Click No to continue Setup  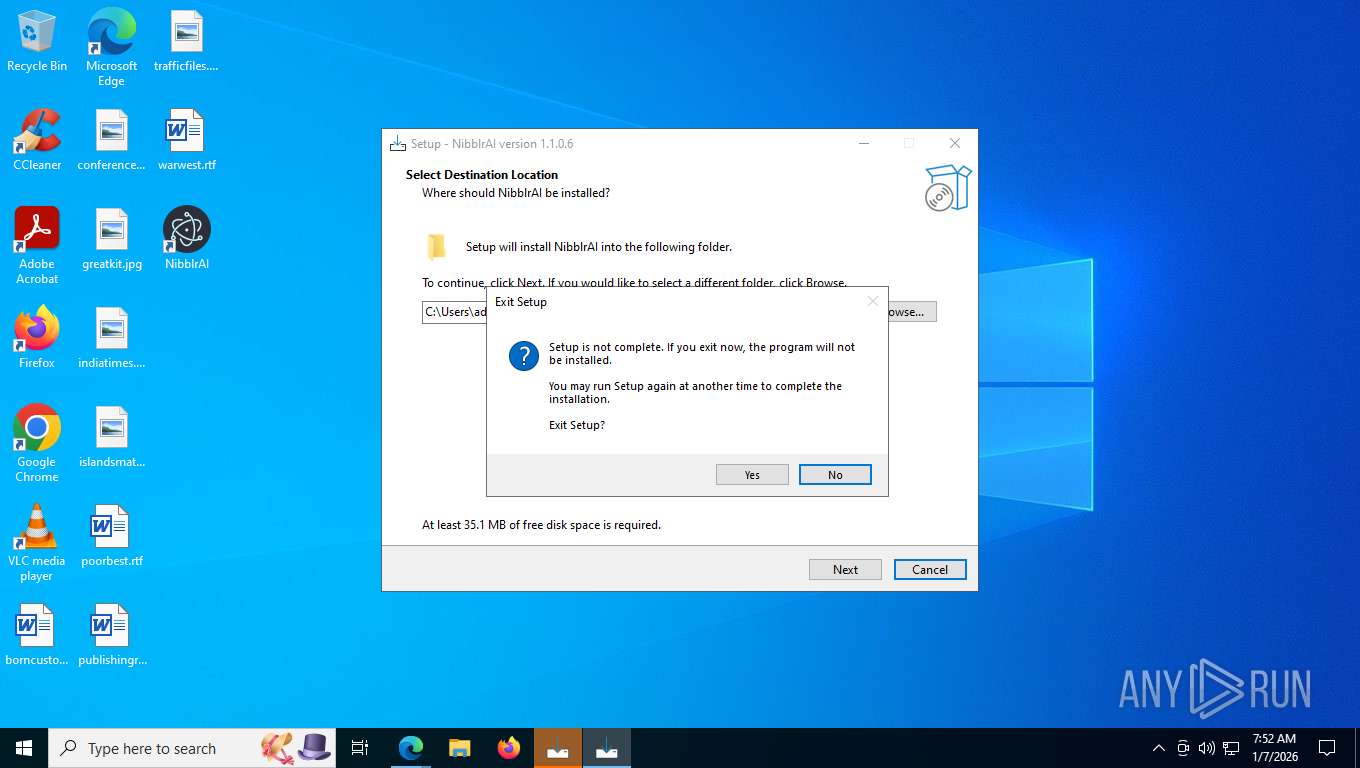point(835,475)
